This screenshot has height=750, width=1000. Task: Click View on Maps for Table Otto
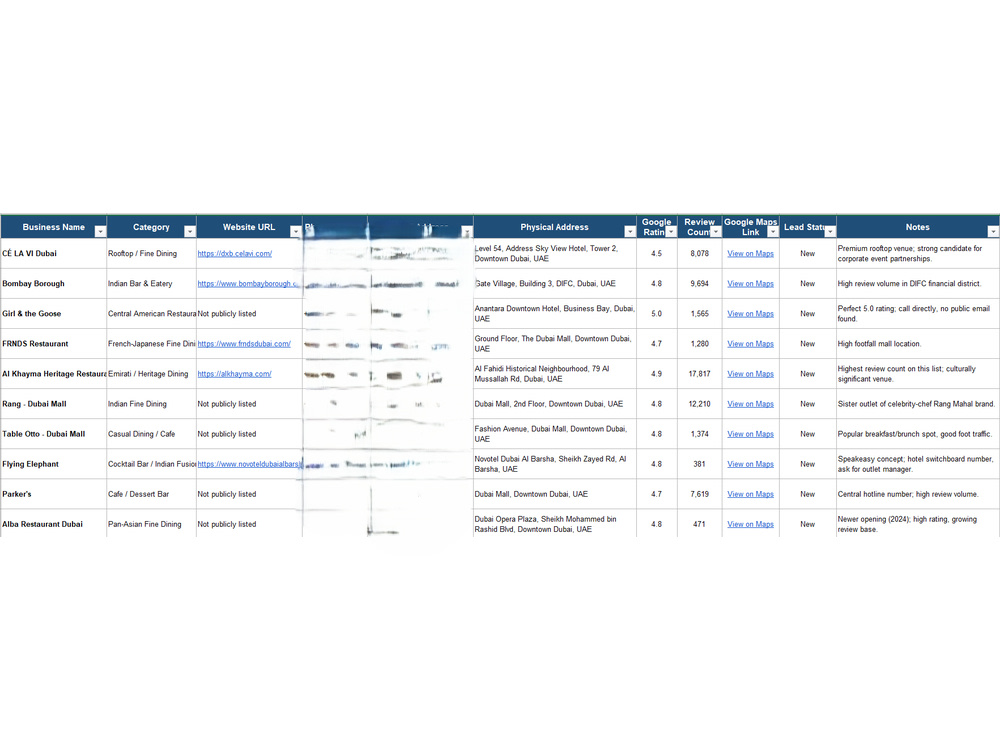pyautogui.click(x=750, y=434)
